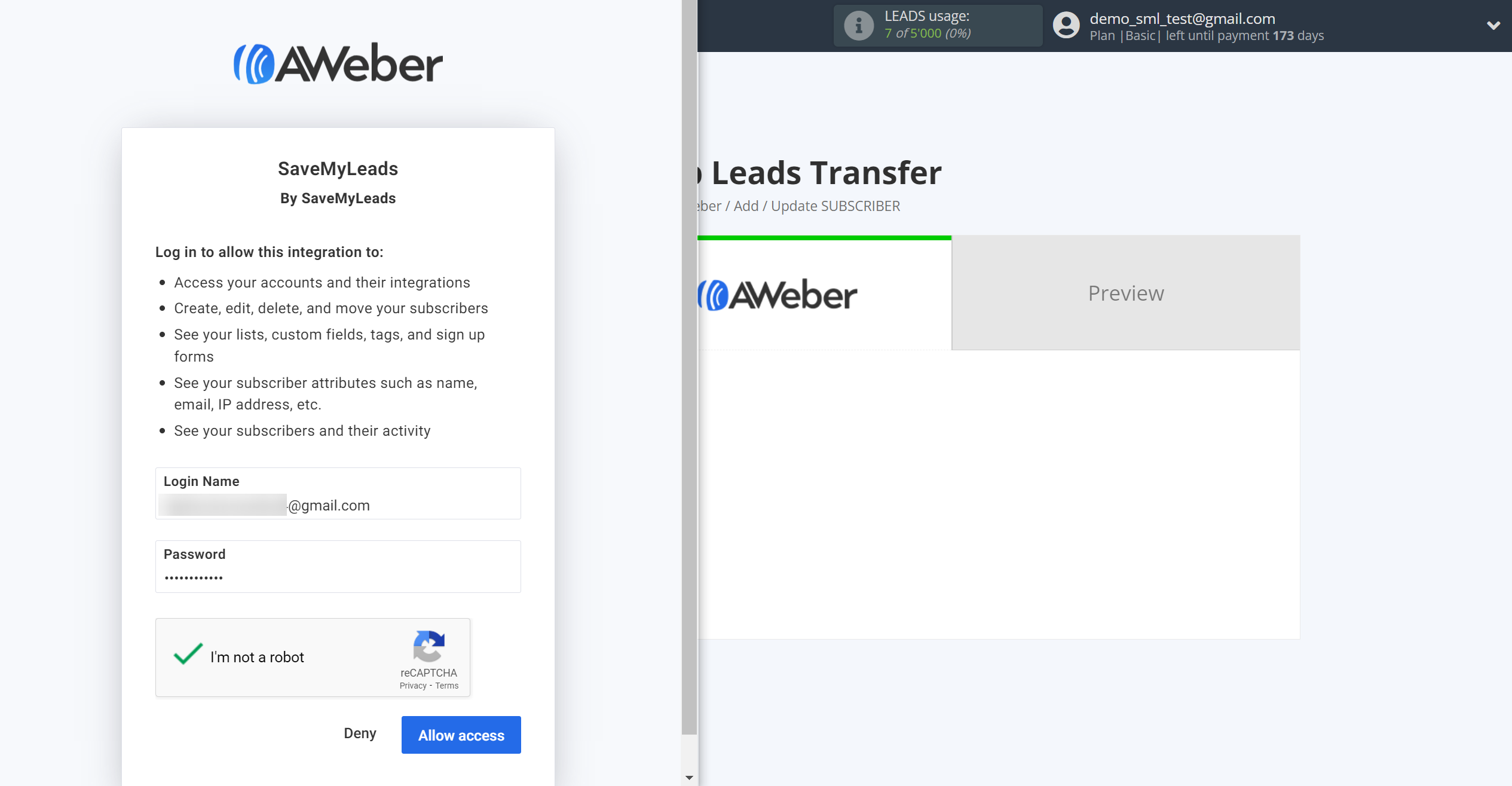Open the AWeber Preview tab

1126,293
